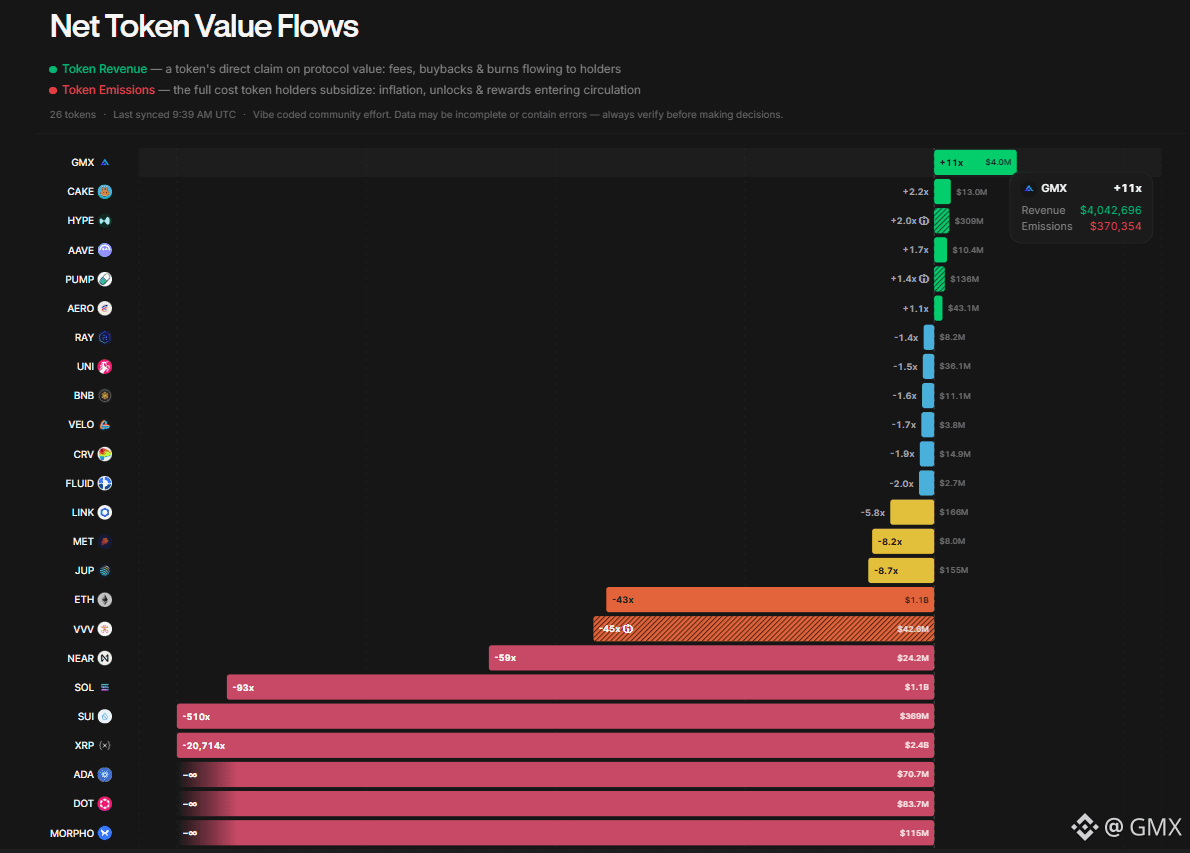Click the AAVE token icon
Viewport: 1190px width, 853px height.
(105, 250)
